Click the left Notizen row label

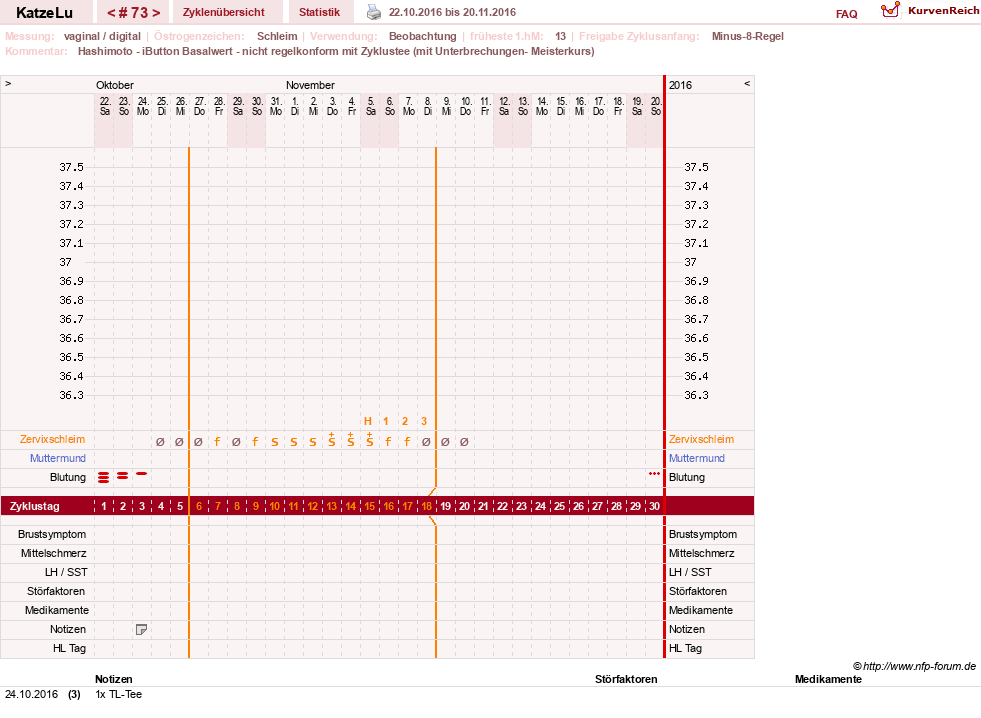[x=68, y=630]
